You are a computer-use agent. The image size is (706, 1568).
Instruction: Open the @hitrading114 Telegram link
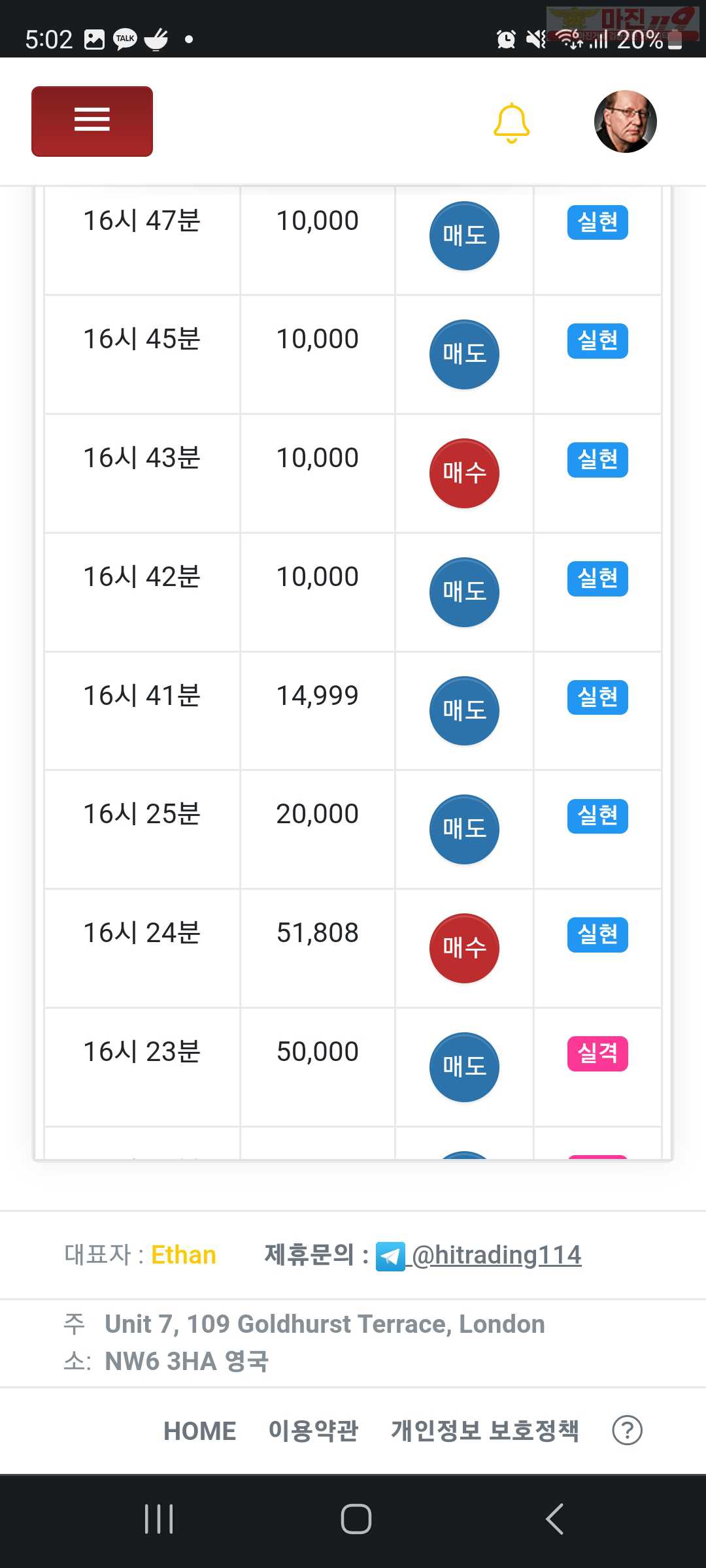[x=497, y=1255]
